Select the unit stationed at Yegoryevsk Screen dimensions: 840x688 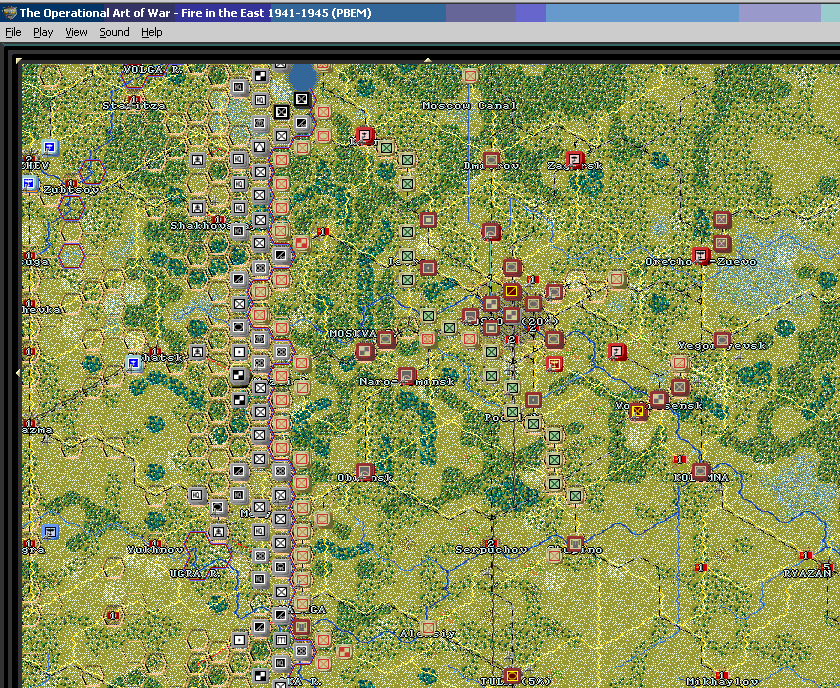click(722, 339)
